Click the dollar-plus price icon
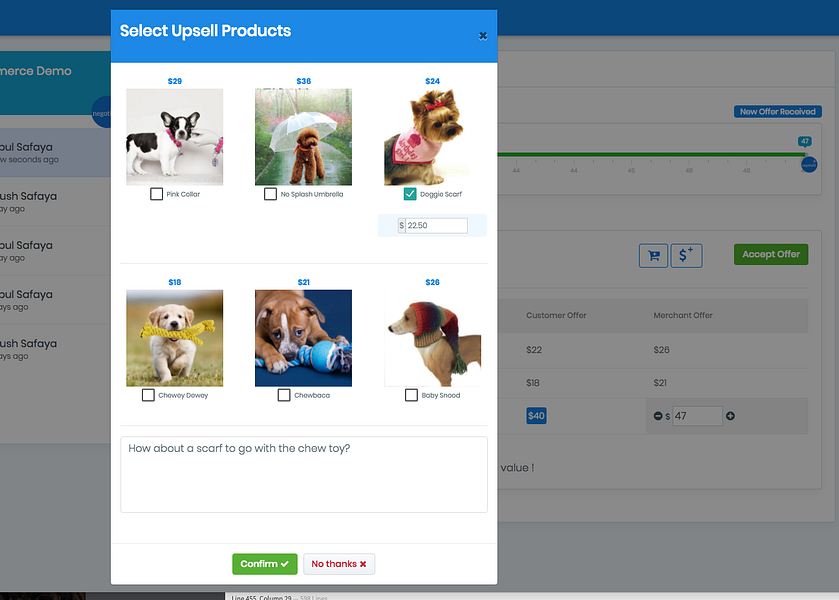 tap(686, 255)
